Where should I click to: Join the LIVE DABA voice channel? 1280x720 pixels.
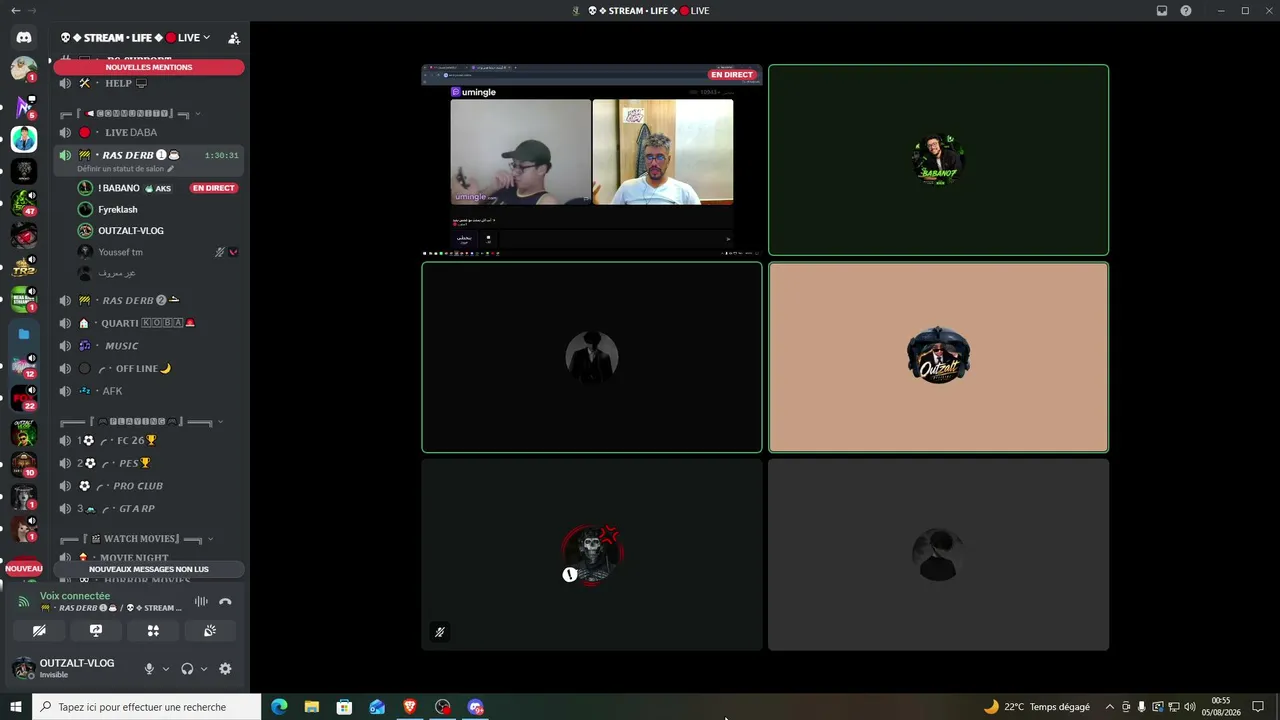149,132
